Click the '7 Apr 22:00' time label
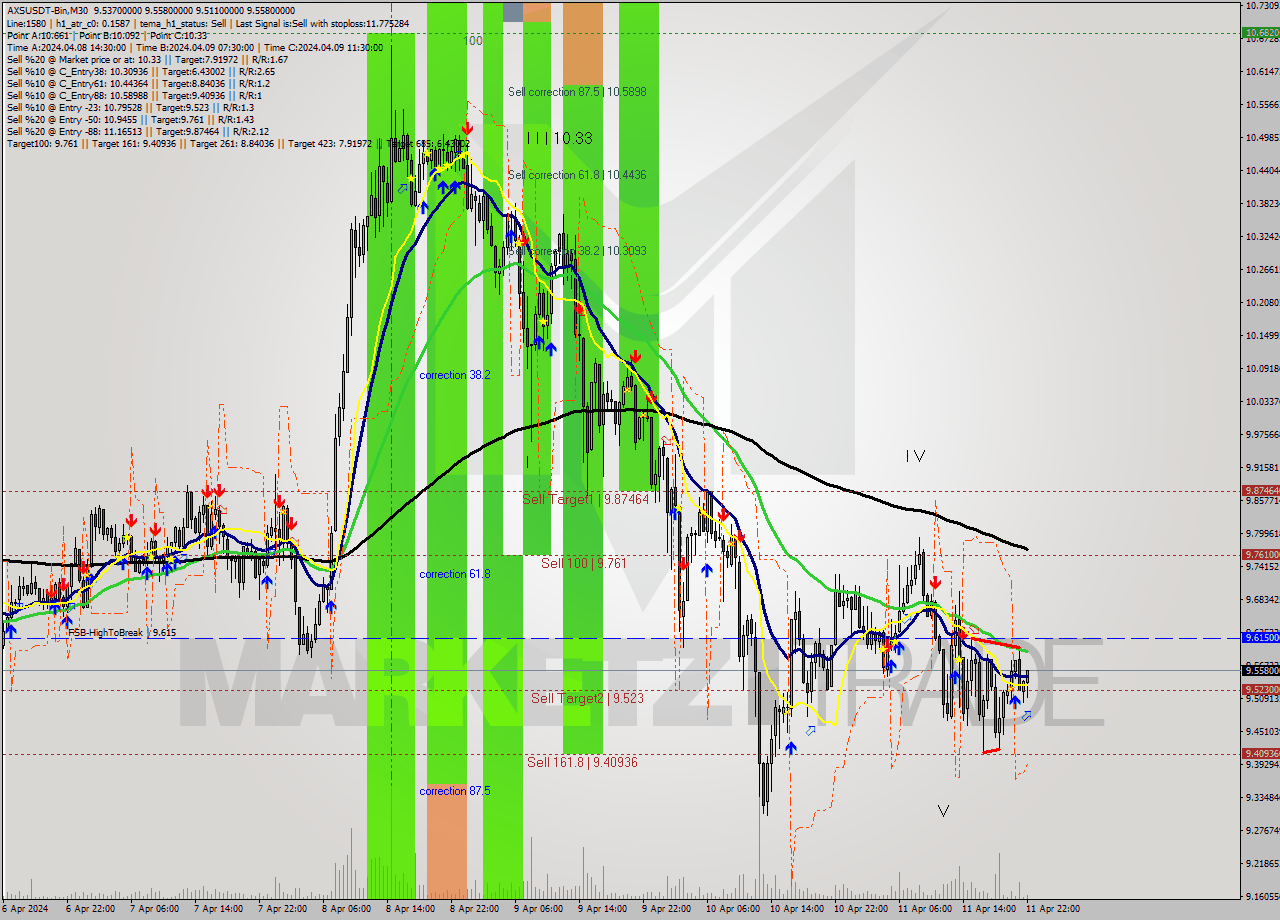This screenshot has width=1280, height=920. tap(282, 909)
